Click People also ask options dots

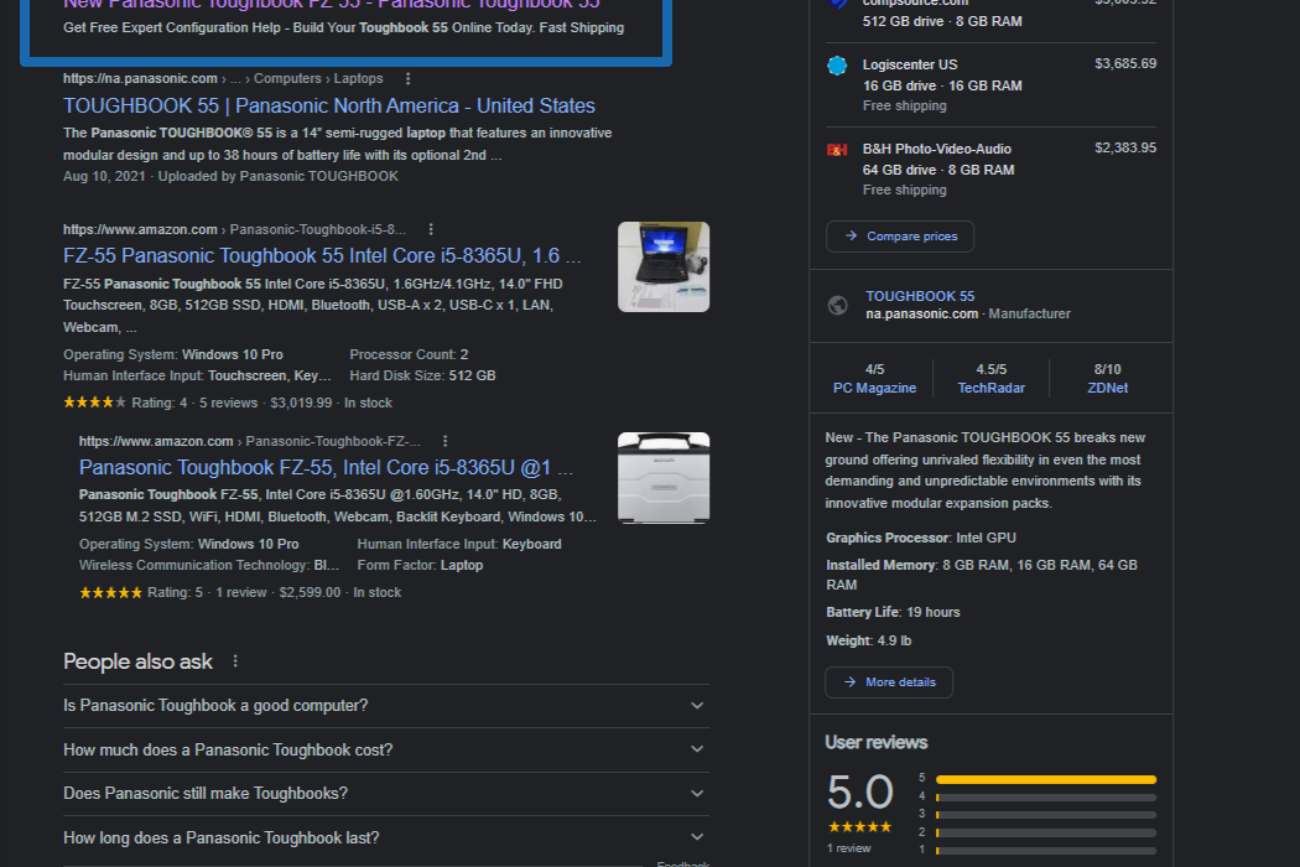pyautogui.click(x=236, y=661)
